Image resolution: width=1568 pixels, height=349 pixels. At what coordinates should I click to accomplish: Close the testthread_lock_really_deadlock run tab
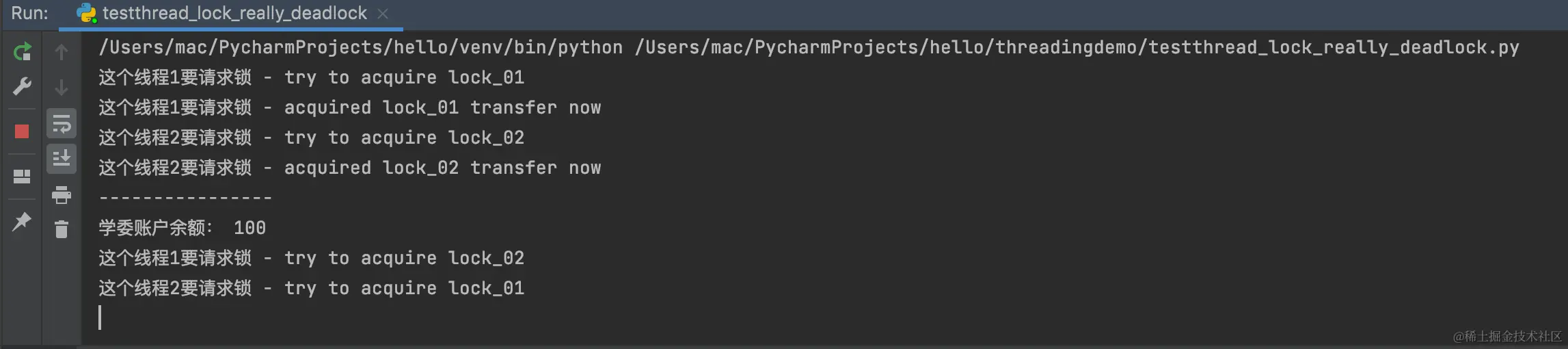click(x=383, y=14)
